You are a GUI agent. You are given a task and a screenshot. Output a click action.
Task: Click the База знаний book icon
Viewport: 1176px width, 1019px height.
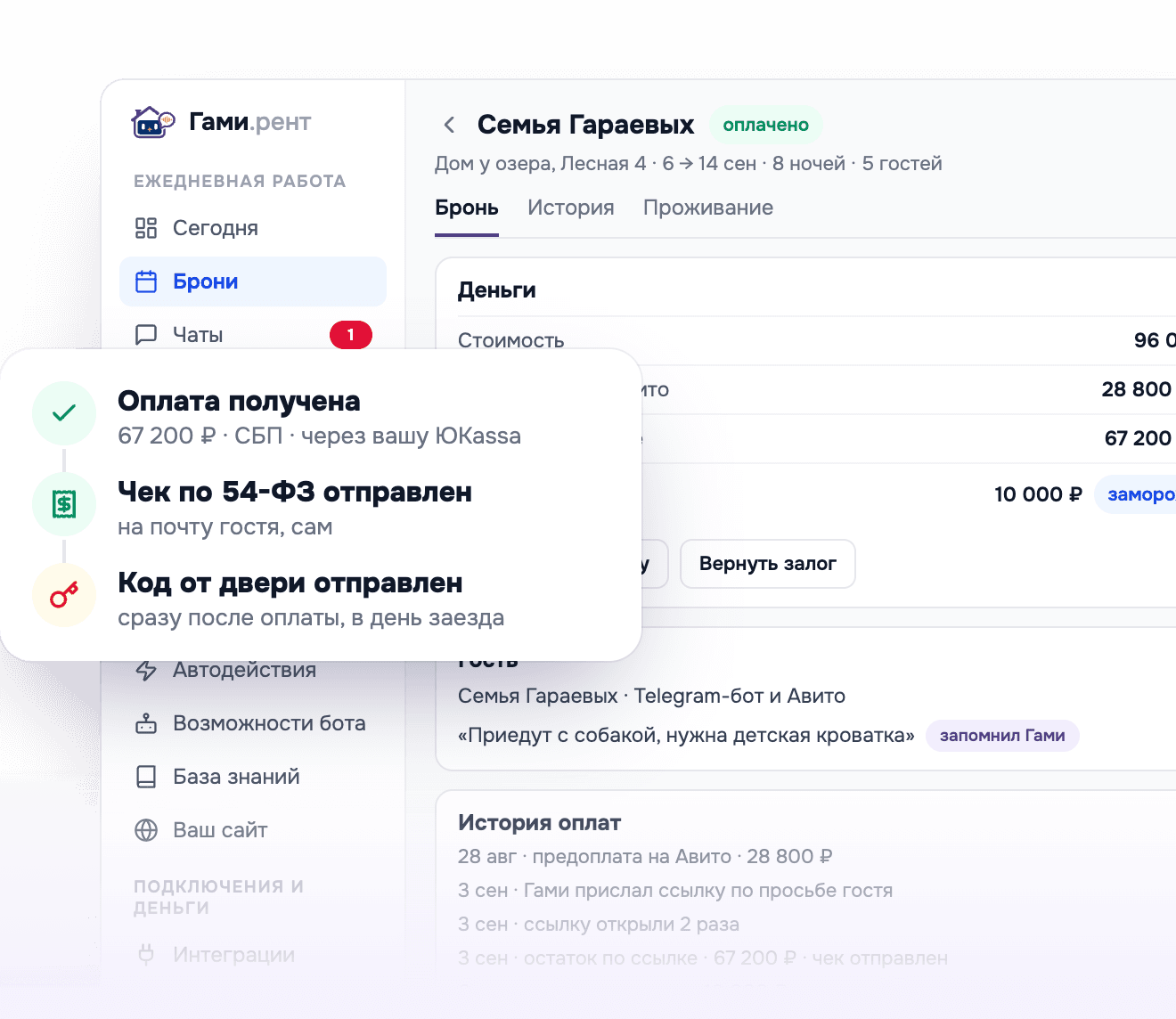[x=146, y=777]
